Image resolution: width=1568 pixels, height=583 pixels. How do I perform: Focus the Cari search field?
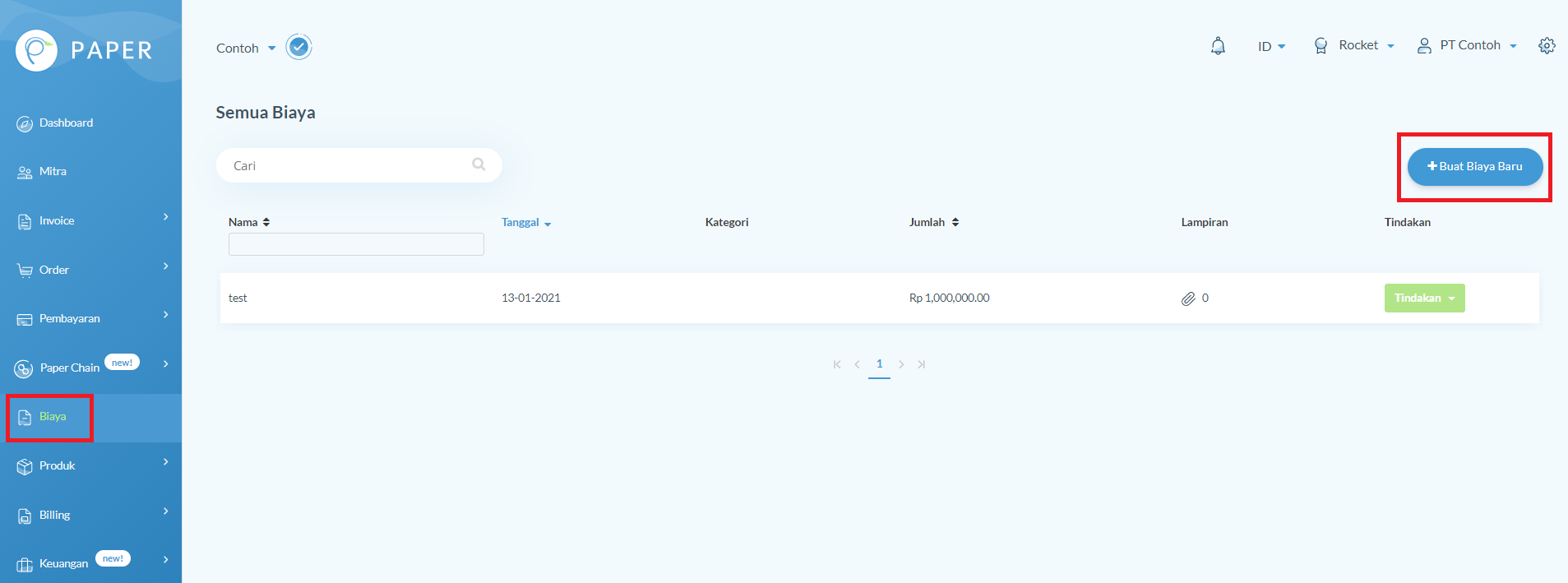point(358,165)
